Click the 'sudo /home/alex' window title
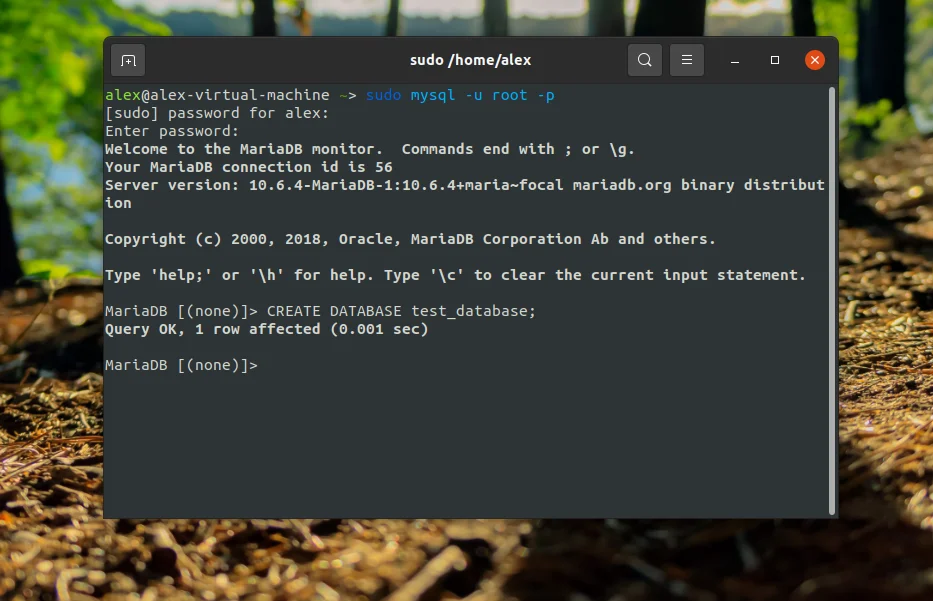 point(471,60)
